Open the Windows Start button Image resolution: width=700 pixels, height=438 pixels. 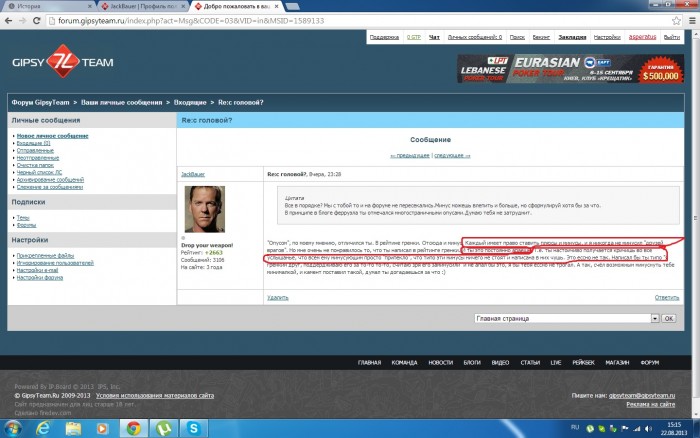(x=12, y=429)
